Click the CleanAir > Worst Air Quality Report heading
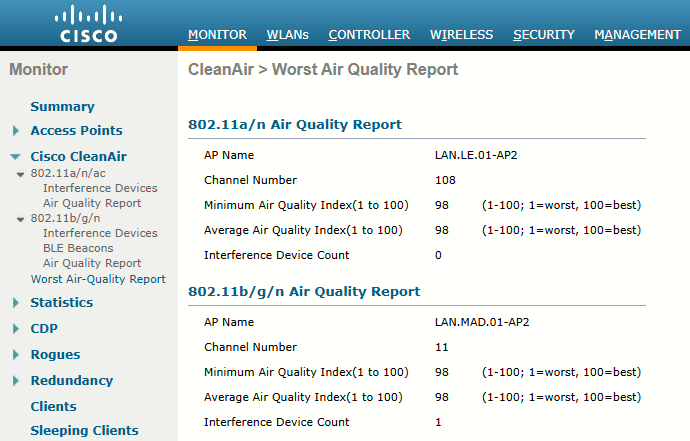Viewport: 690px width, 441px height. (x=323, y=70)
